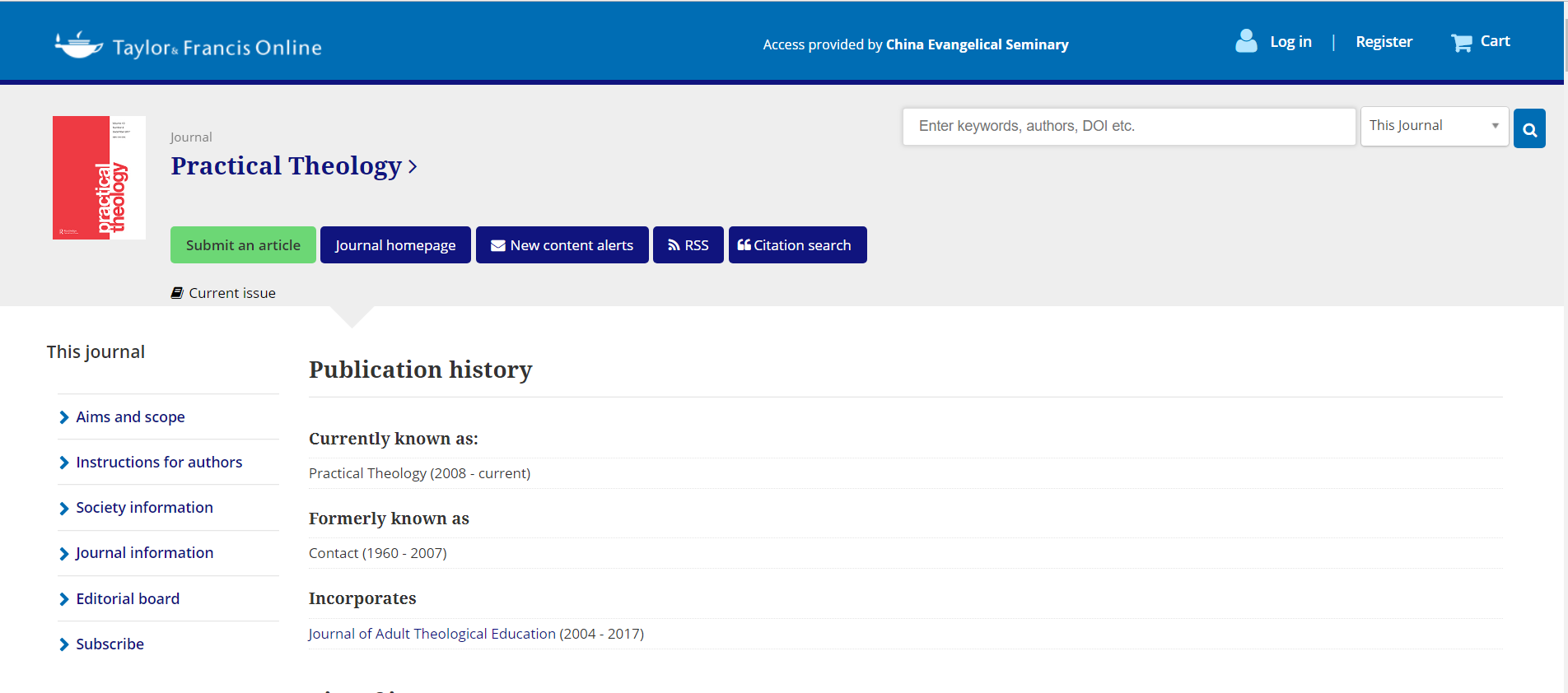Image resolution: width=1568 pixels, height=693 pixels.
Task: Click the Register link
Action: (1384, 42)
